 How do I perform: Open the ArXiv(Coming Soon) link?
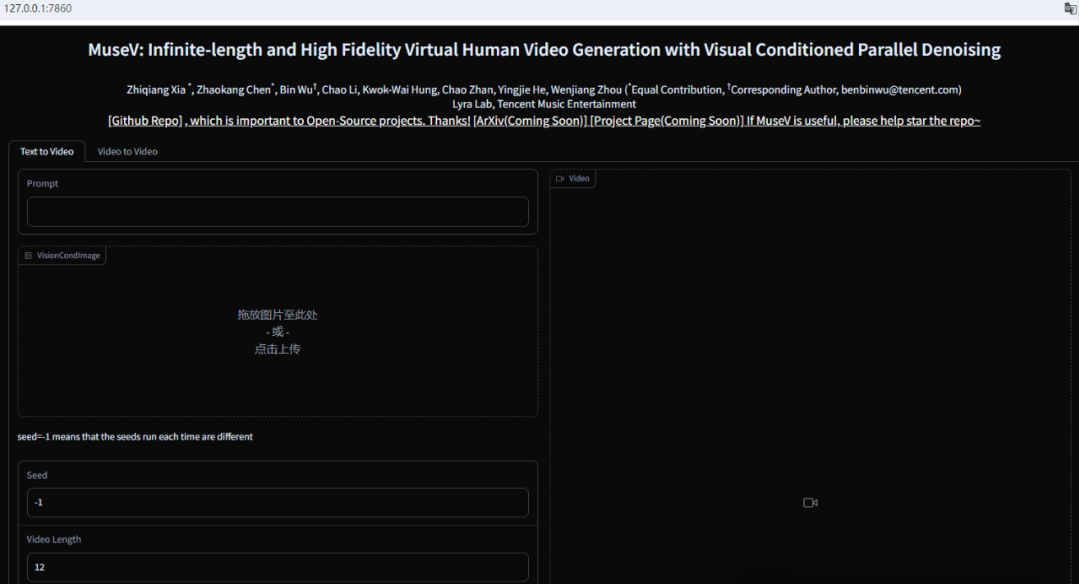pos(530,121)
